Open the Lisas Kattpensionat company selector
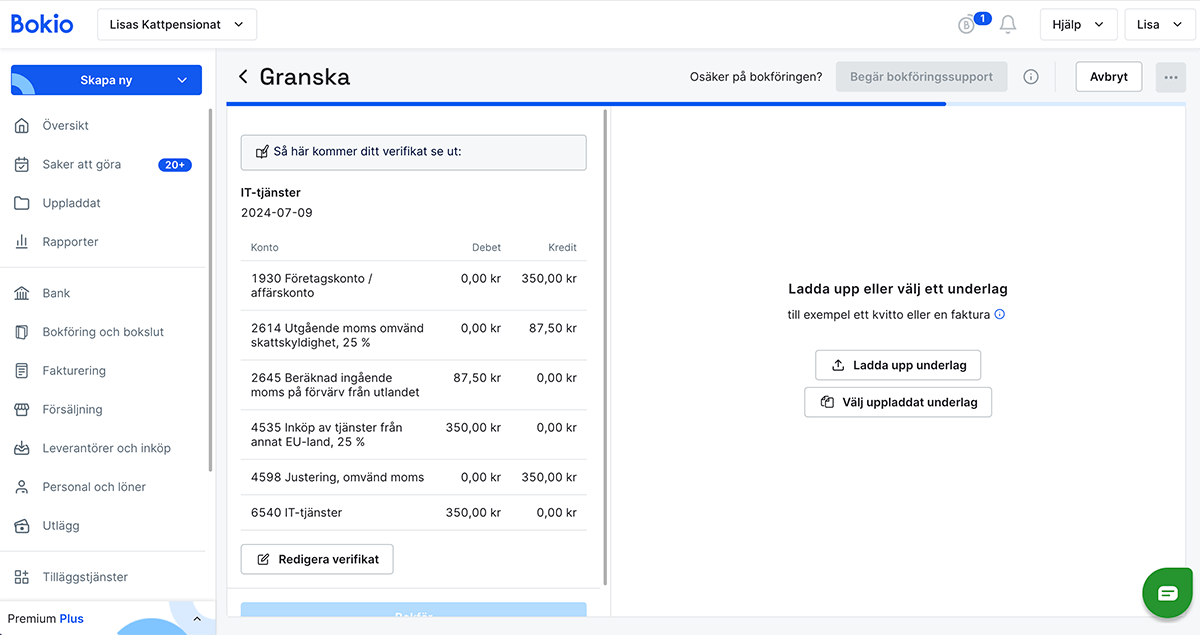1200x635 pixels. [176, 23]
